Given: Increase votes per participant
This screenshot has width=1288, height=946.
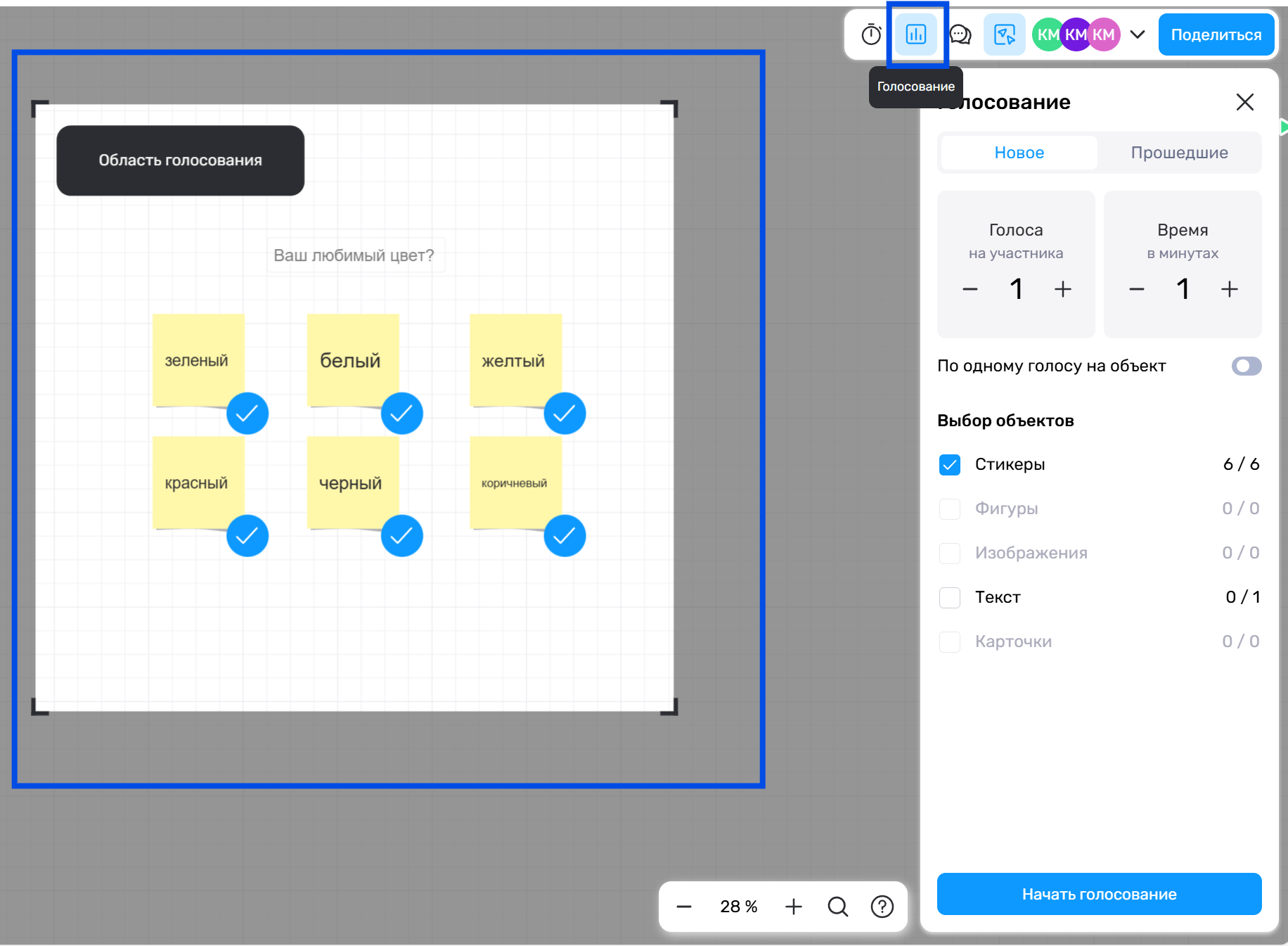Looking at the screenshot, I should coord(1062,289).
